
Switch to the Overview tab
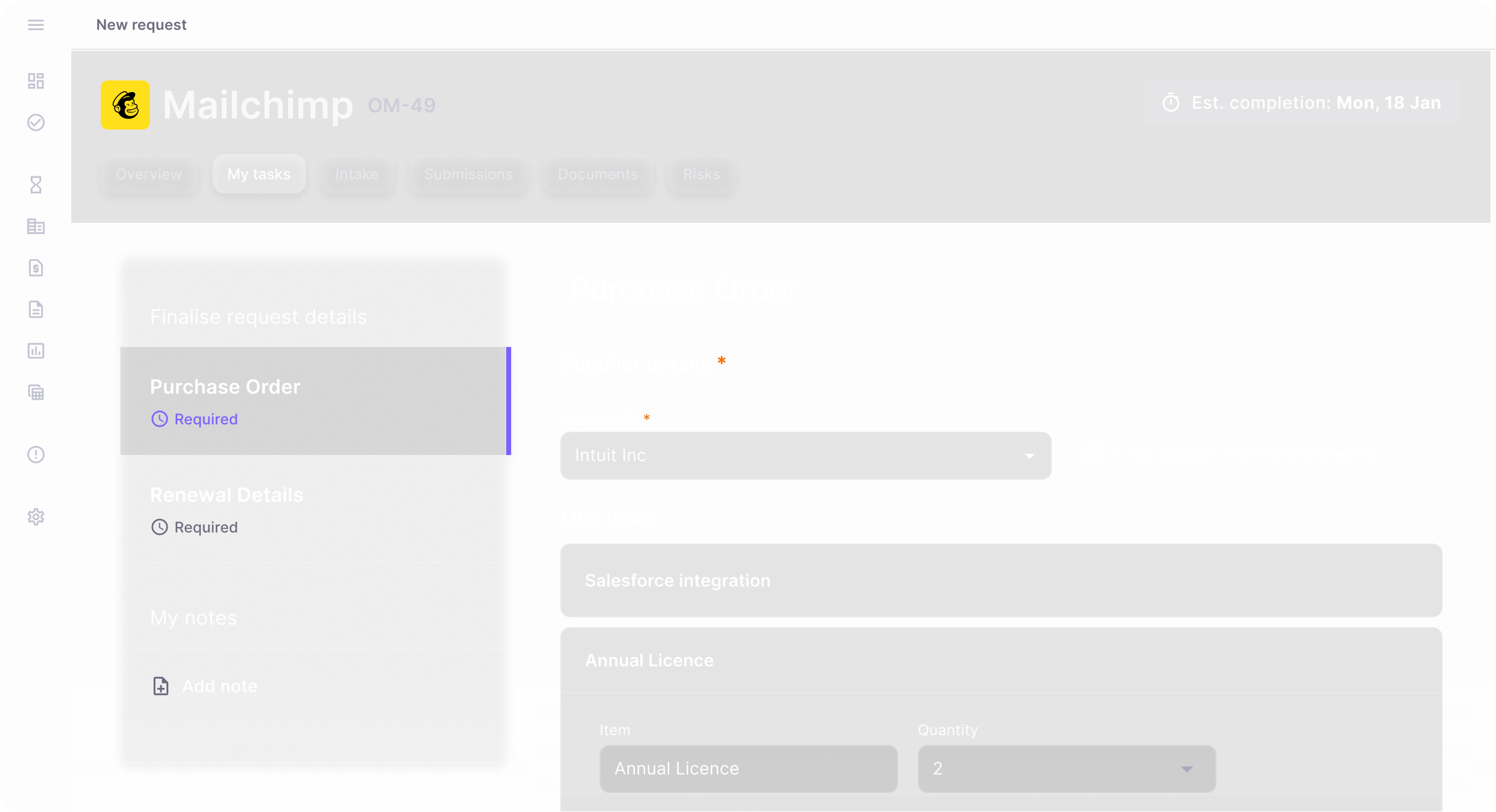coord(149,174)
